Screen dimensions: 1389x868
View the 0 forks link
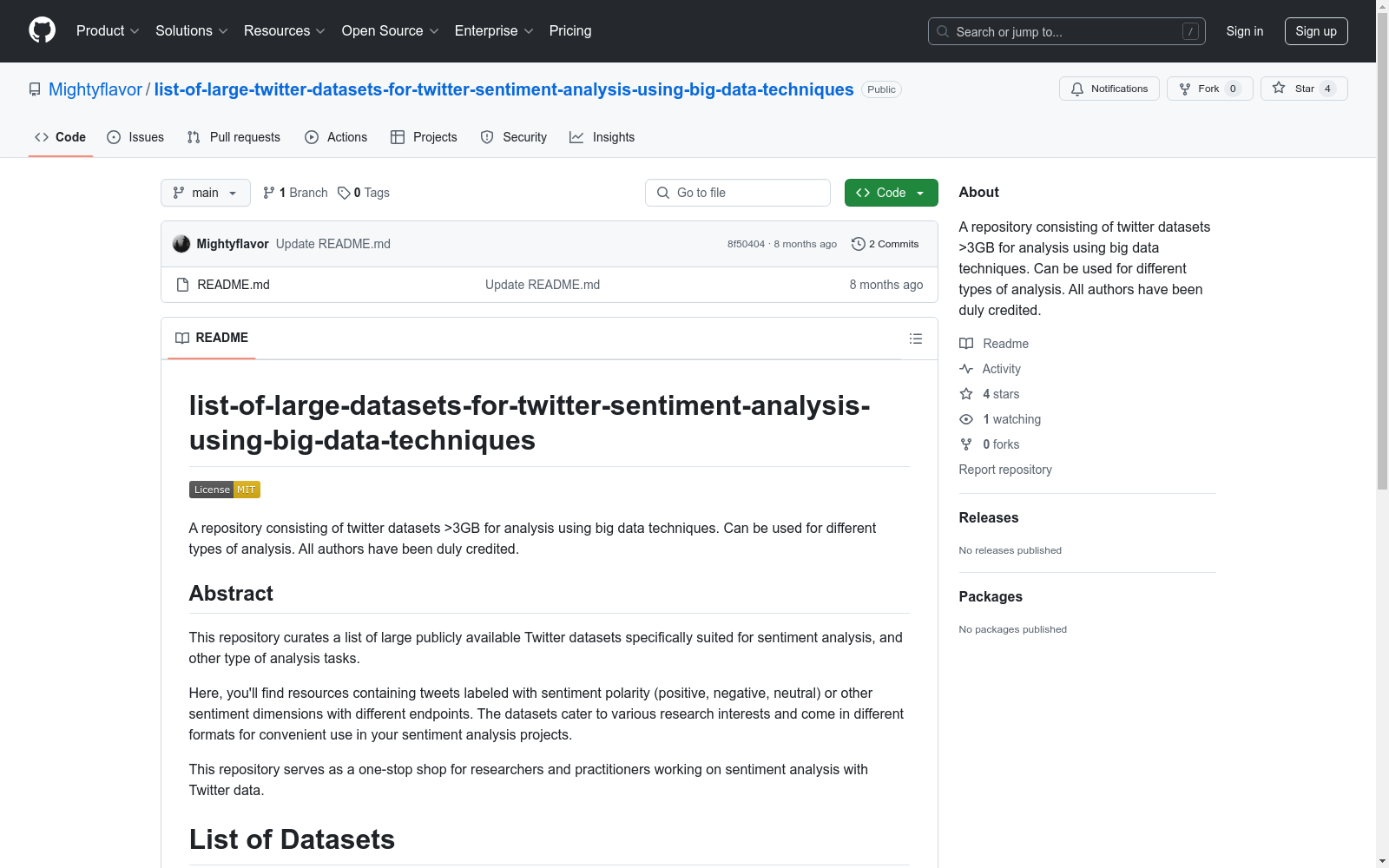pyautogui.click(x=990, y=444)
